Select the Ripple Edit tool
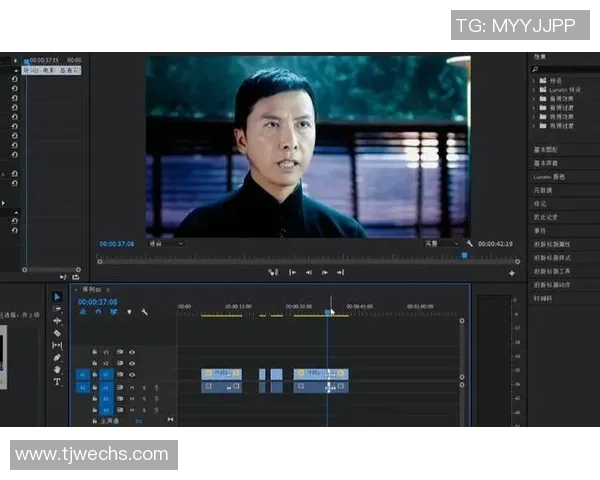 point(57,321)
